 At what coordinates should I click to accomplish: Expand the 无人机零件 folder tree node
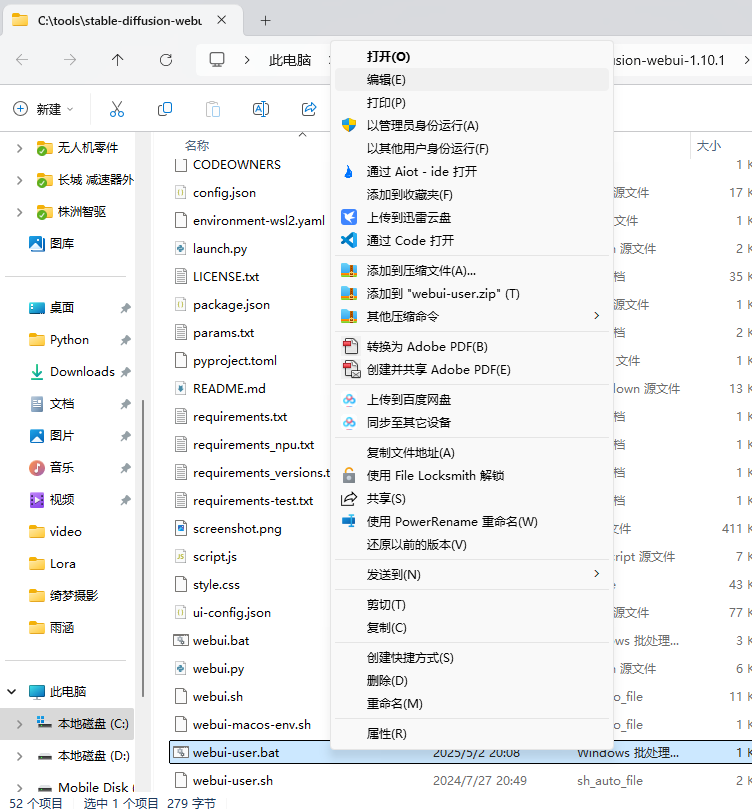(19, 148)
